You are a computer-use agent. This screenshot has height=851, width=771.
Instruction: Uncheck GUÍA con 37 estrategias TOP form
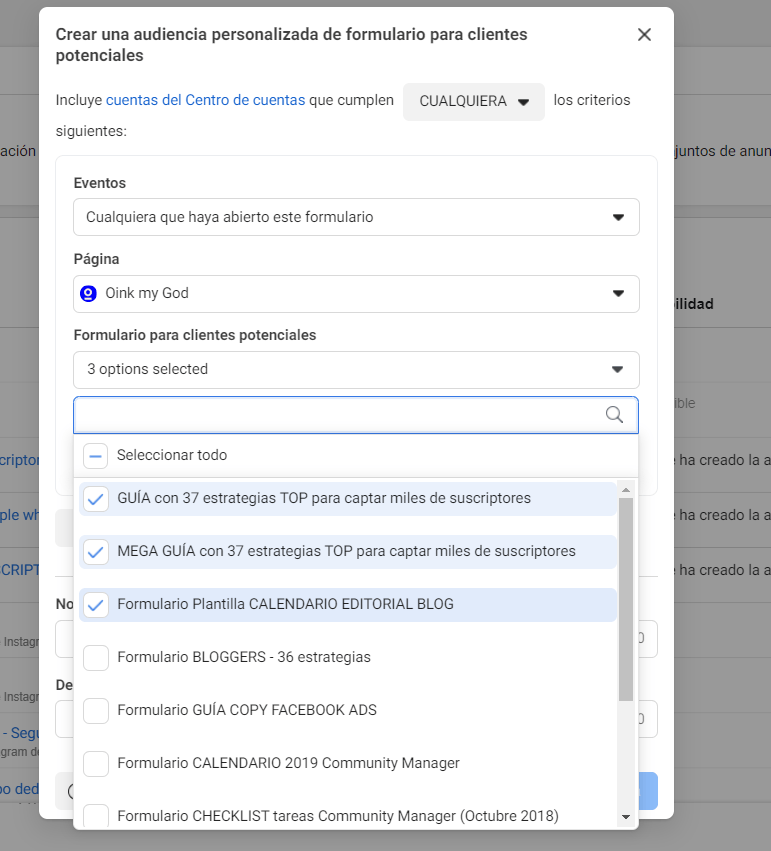tap(95, 499)
